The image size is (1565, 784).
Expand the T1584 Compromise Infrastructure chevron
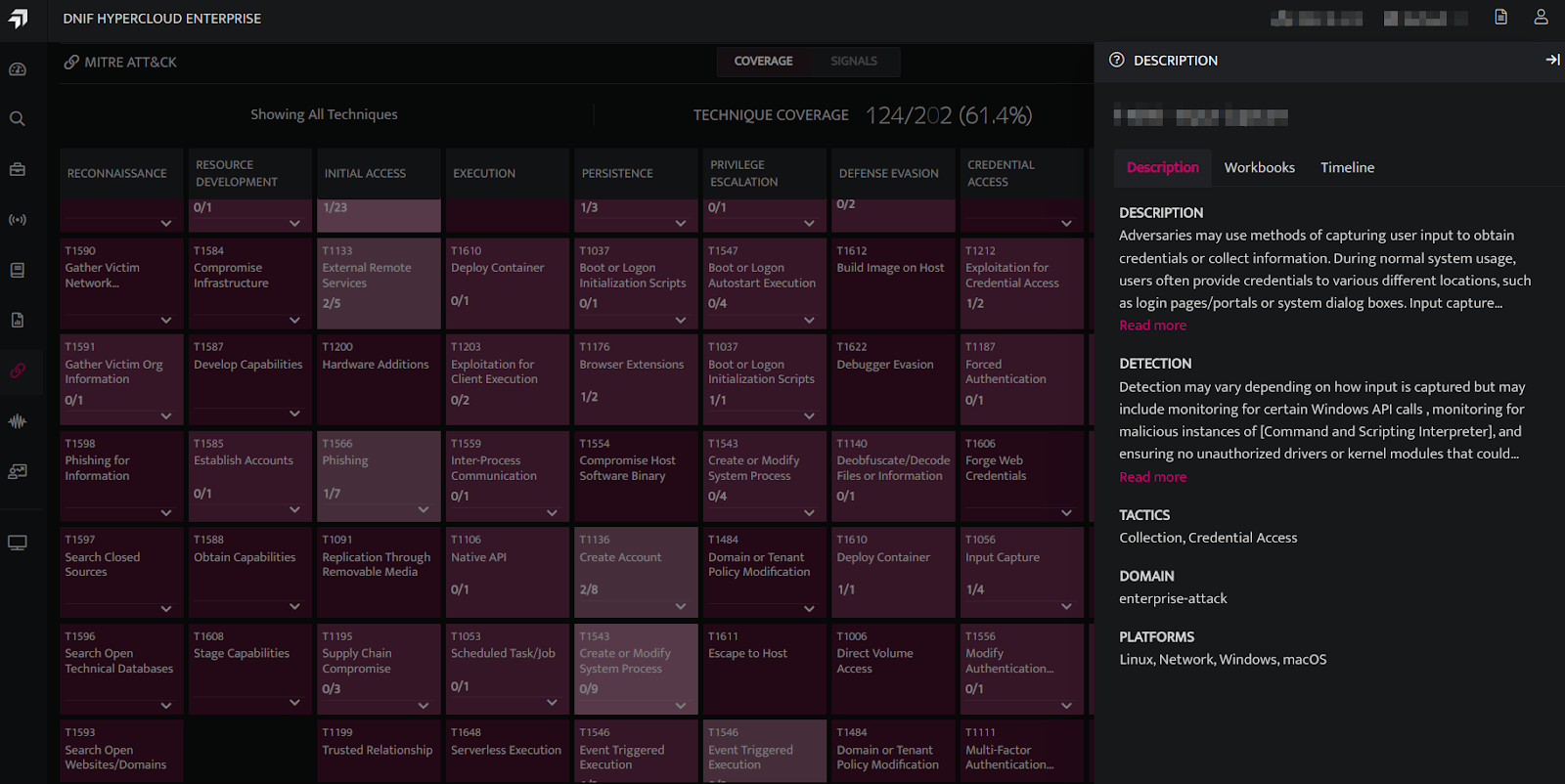[294, 320]
